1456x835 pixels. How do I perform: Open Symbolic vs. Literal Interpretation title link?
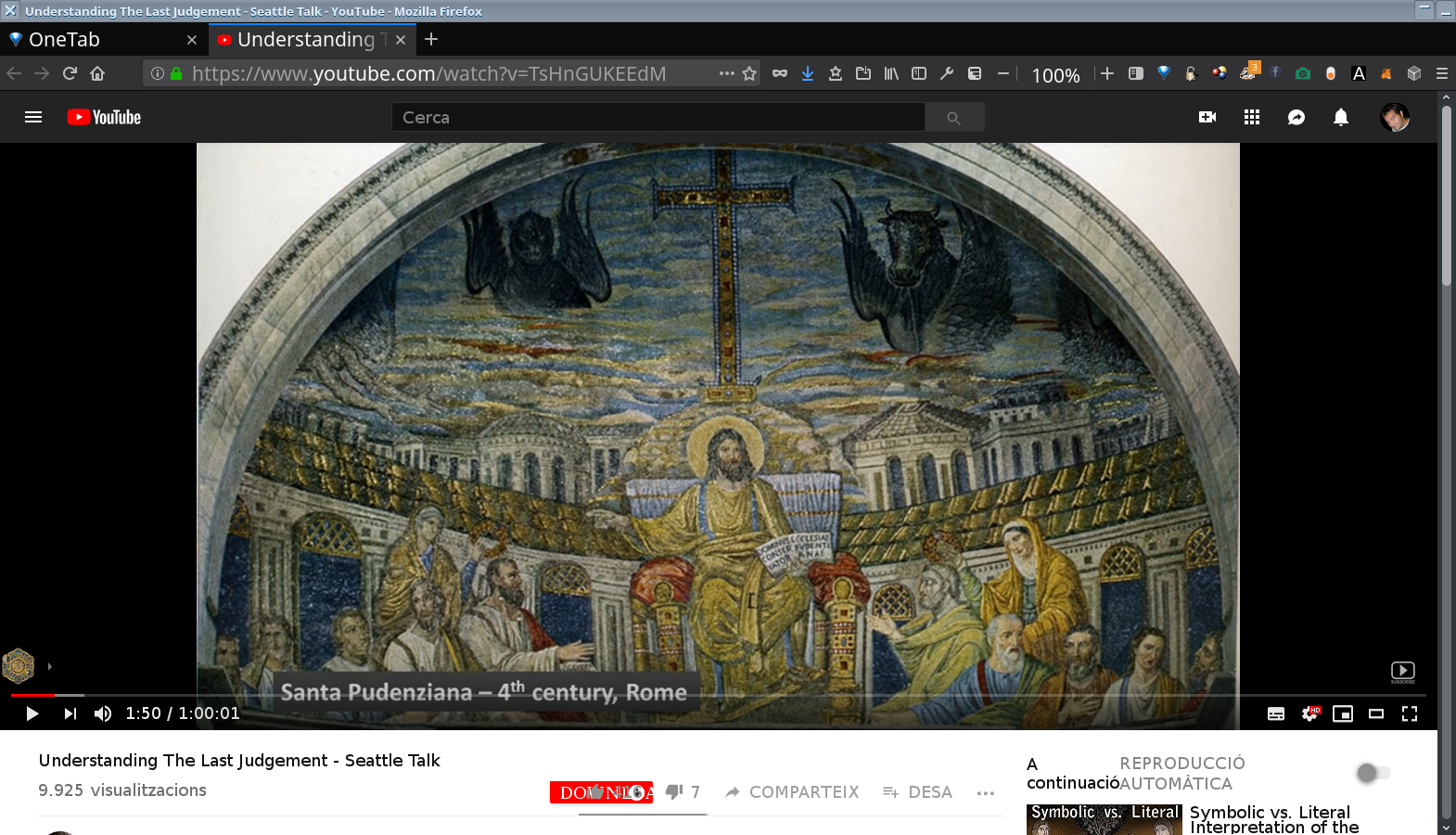click(x=1274, y=819)
